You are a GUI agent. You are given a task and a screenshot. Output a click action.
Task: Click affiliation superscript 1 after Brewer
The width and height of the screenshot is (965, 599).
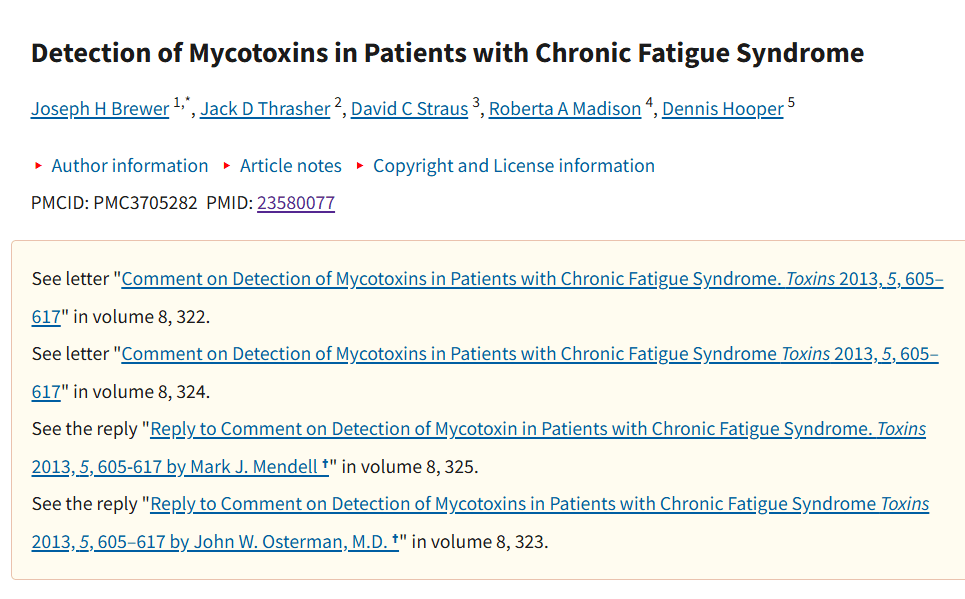point(177,102)
